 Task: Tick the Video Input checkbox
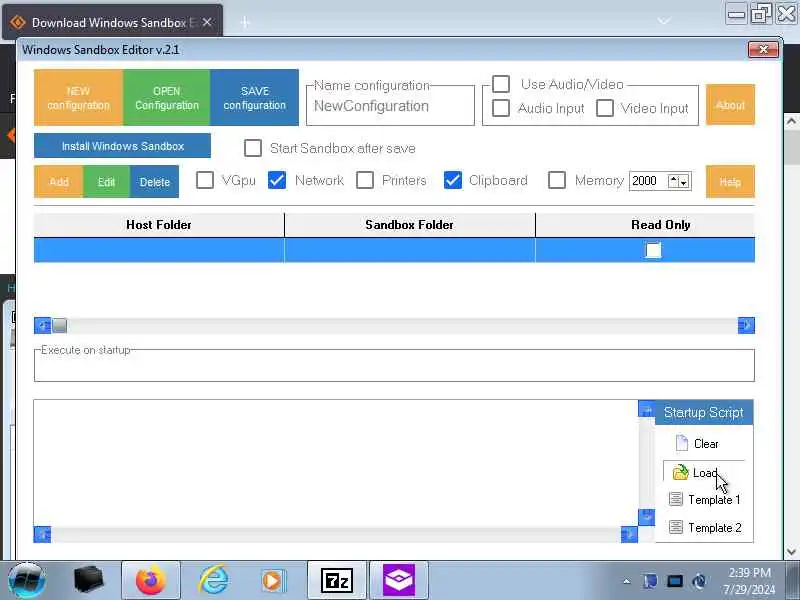605,108
